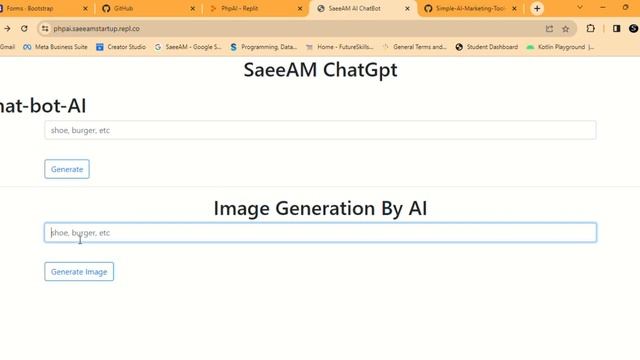Viewport: 640px width, 360px height.
Task: Switch to the Simple-AI-Marketing-Tool tab
Action: (x=471, y=9)
